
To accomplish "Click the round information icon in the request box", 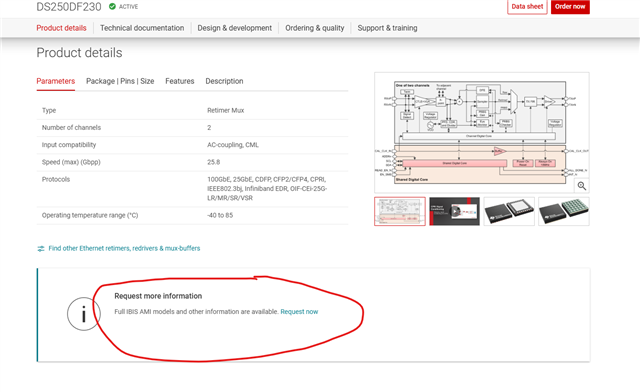I will point(84,314).
